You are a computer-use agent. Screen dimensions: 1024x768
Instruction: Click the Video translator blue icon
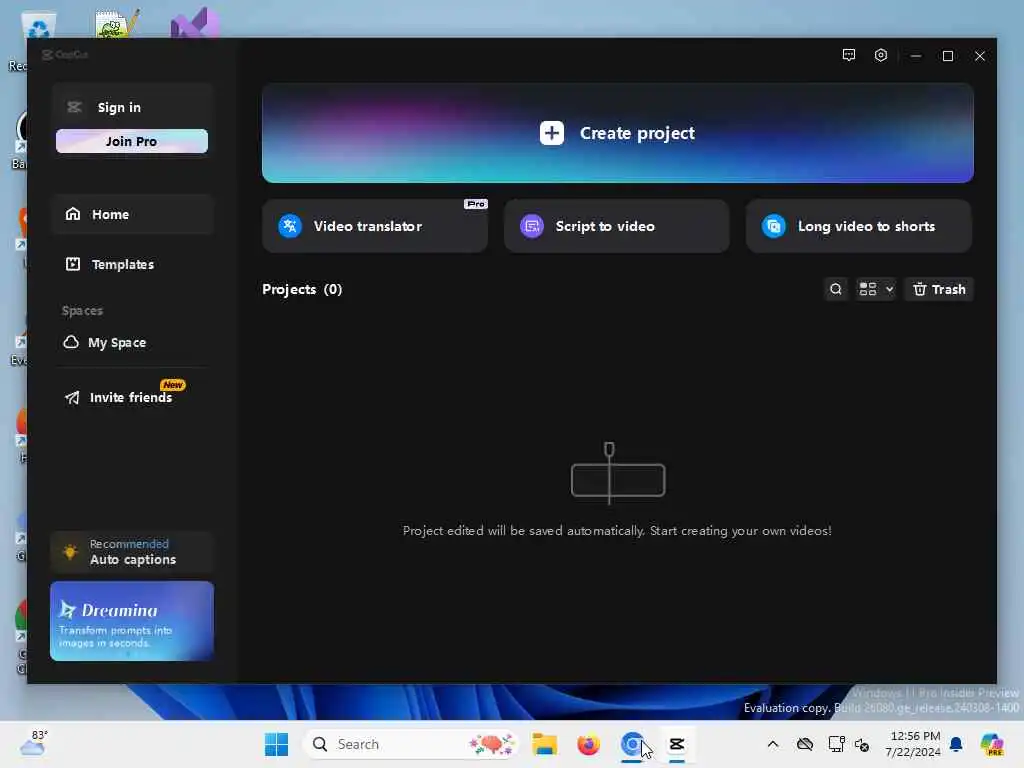[x=290, y=226]
